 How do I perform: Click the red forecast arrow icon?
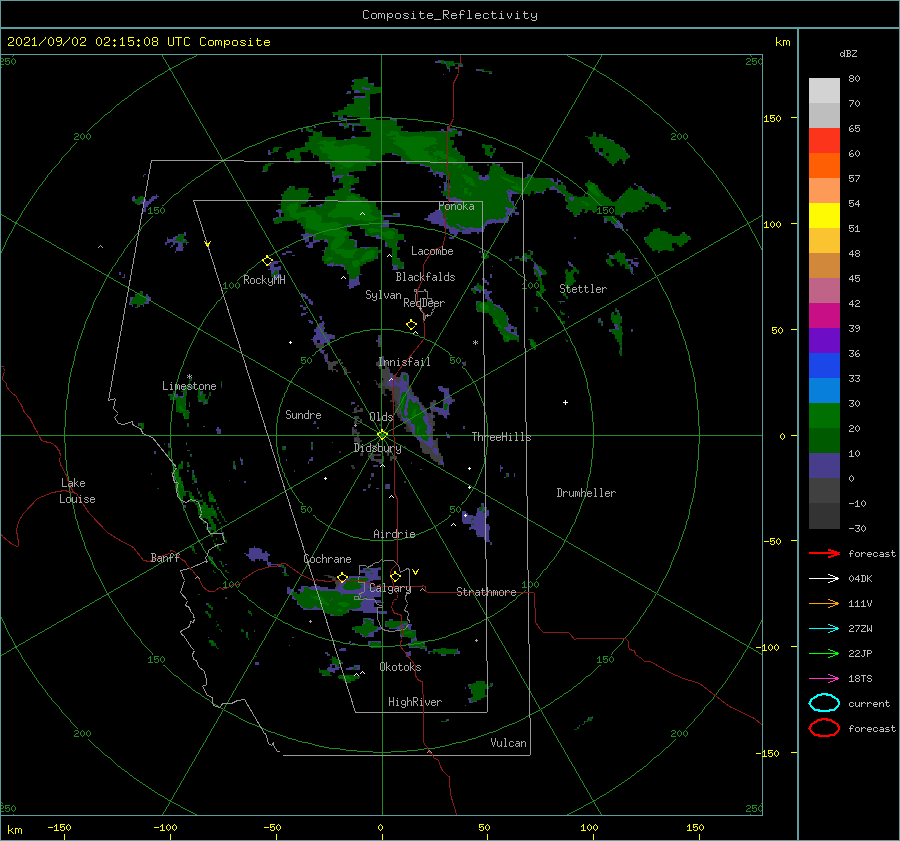824,553
